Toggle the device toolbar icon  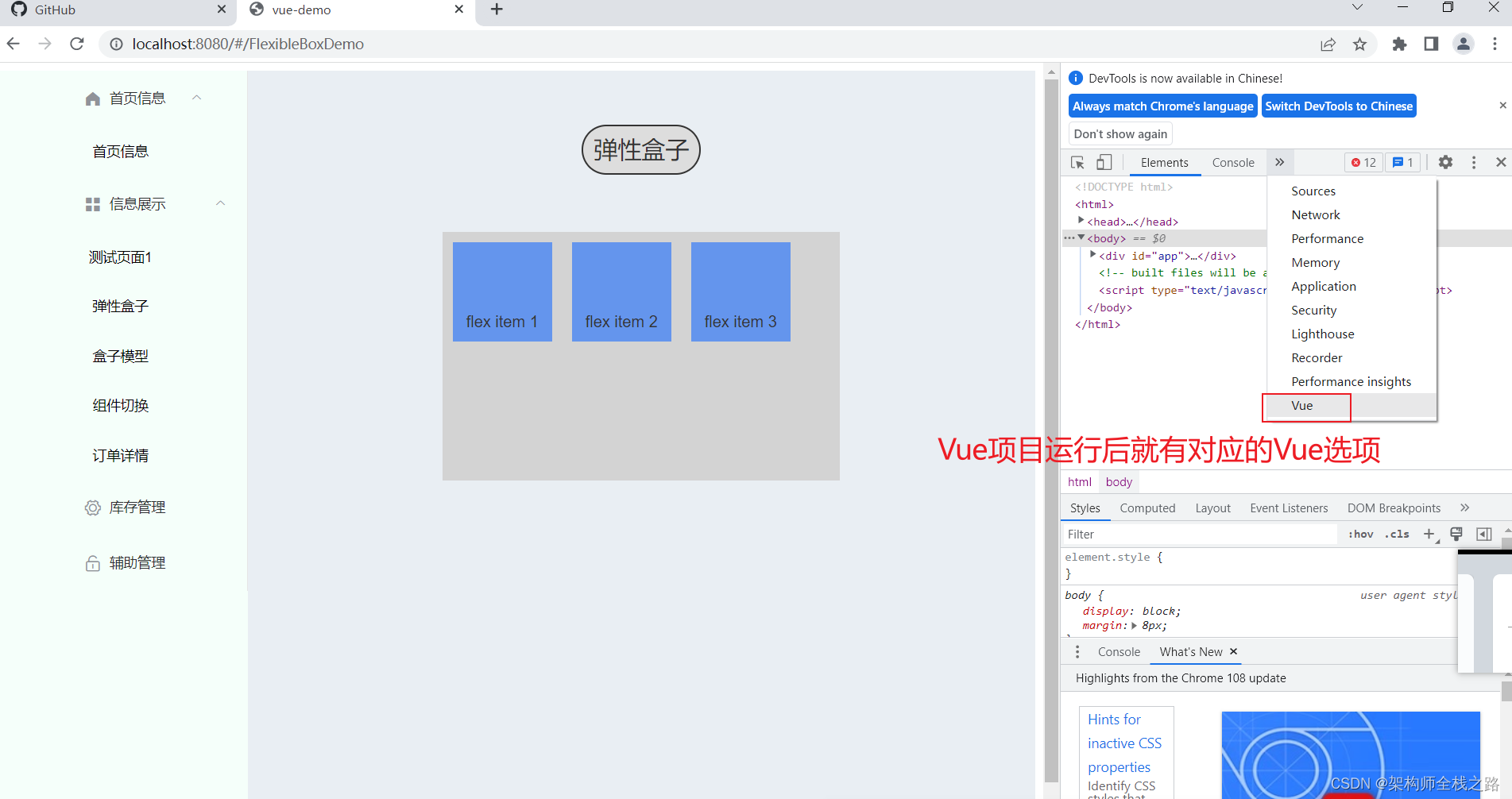(x=1104, y=162)
